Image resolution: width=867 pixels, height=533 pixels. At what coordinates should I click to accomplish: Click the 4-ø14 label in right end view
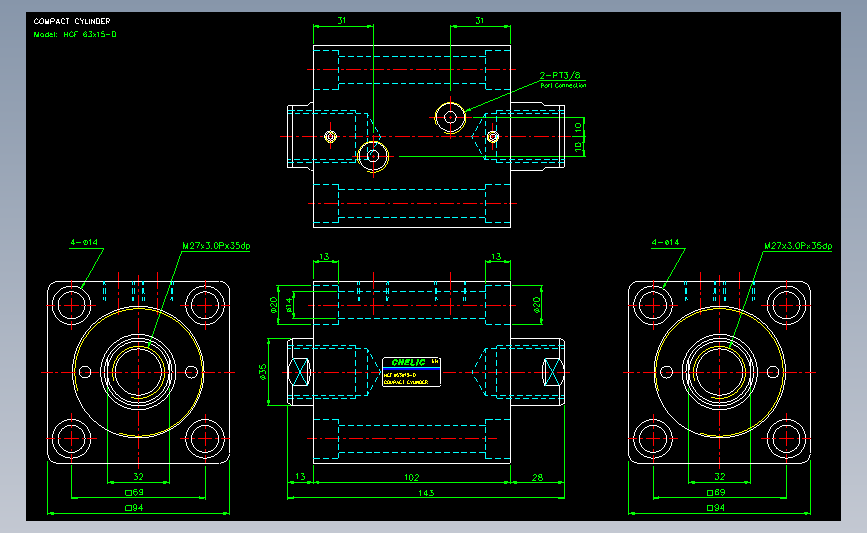(x=665, y=242)
